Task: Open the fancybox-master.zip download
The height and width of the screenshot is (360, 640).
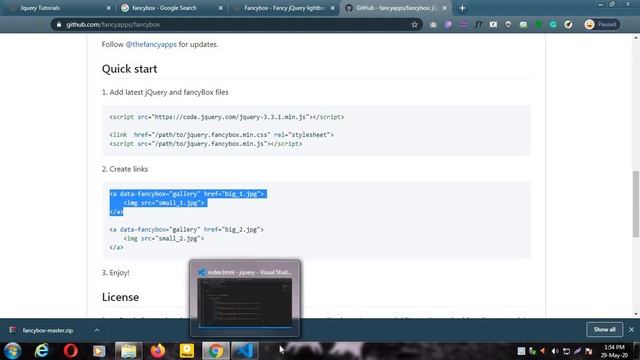Action: click(x=48, y=331)
